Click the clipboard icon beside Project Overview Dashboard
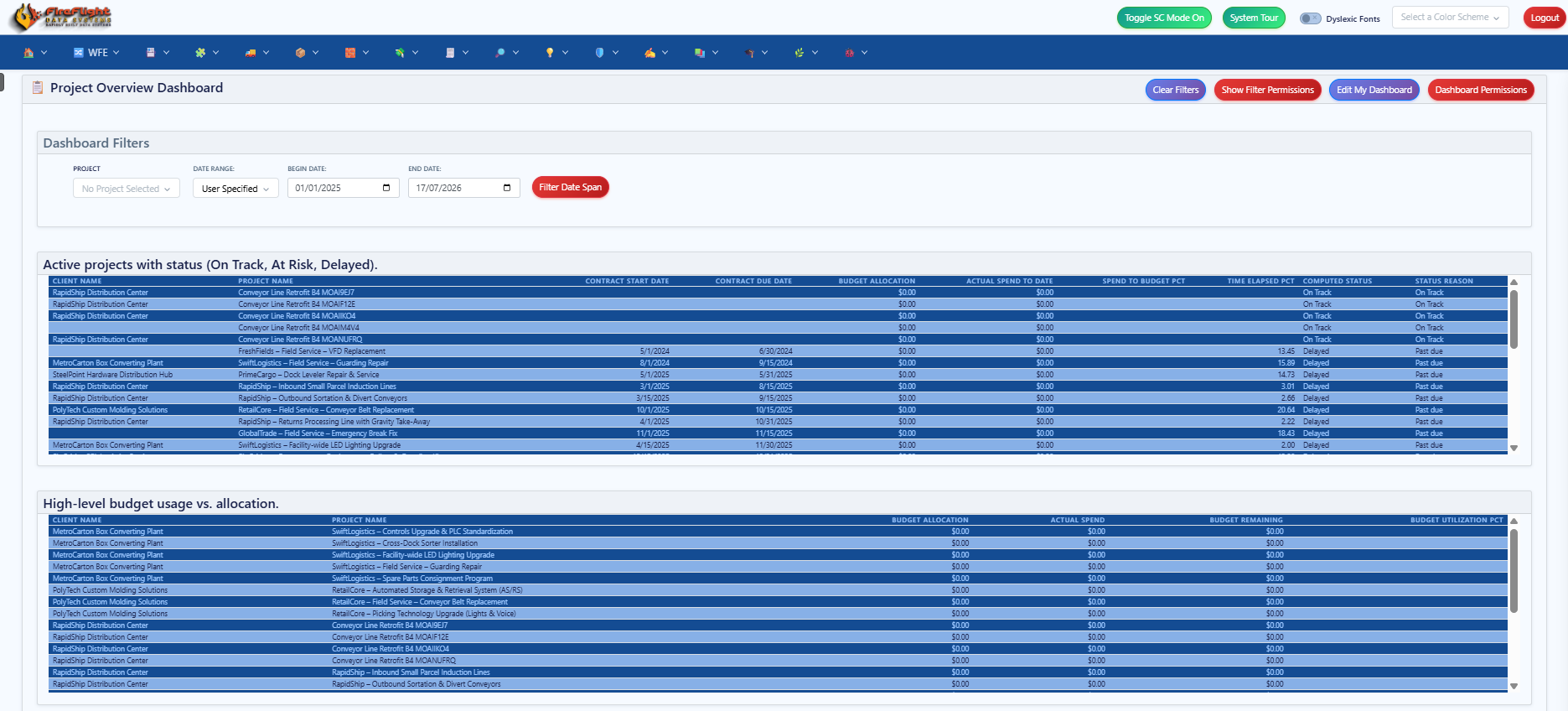The image size is (1568, 711). (38, 87)
